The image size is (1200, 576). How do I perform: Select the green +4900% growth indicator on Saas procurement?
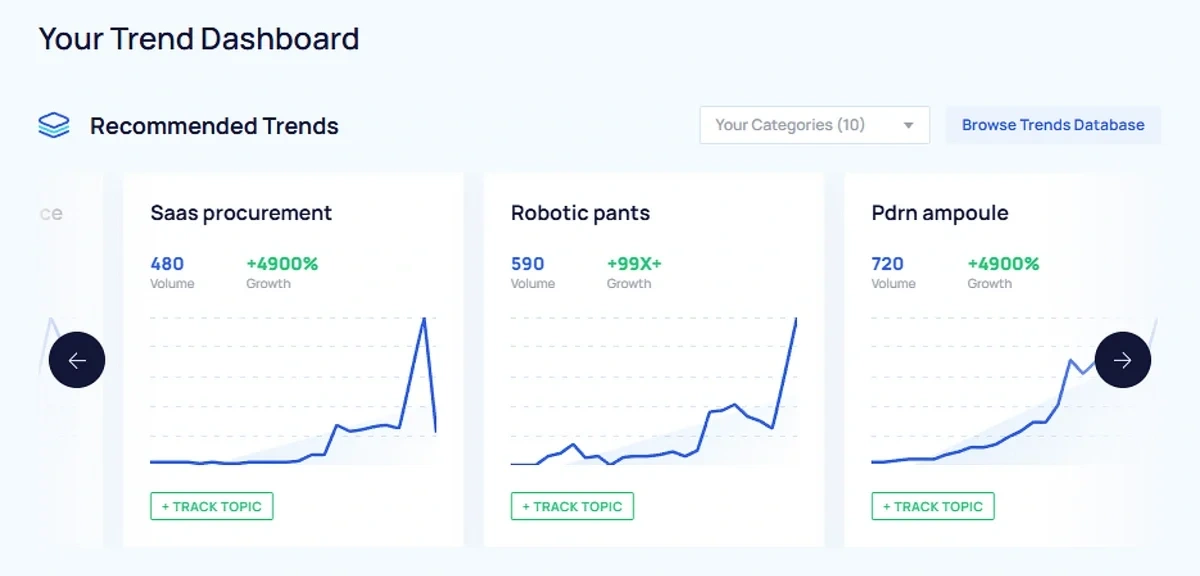[281, 264]
